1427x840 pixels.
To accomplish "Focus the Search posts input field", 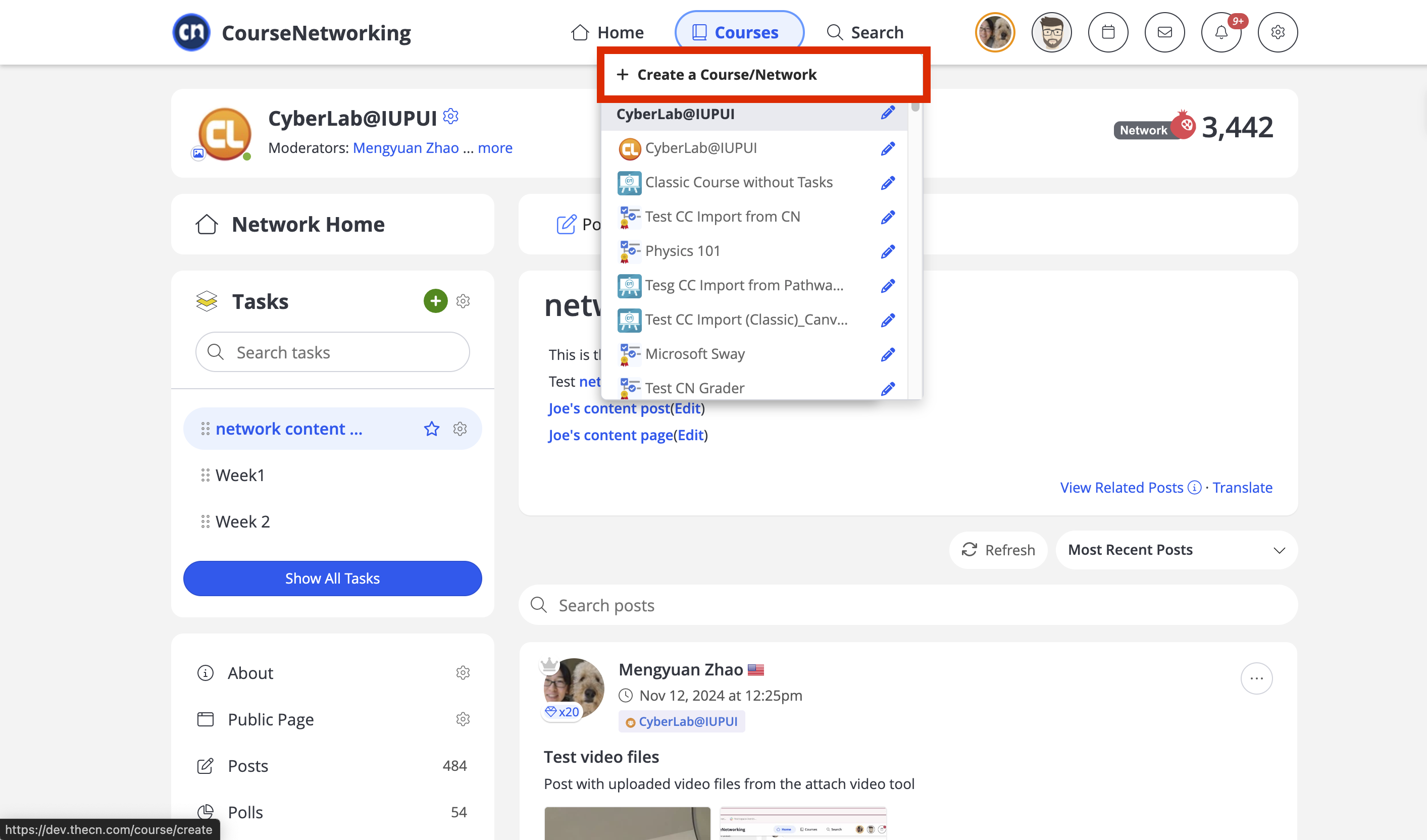I will (908, 605).
